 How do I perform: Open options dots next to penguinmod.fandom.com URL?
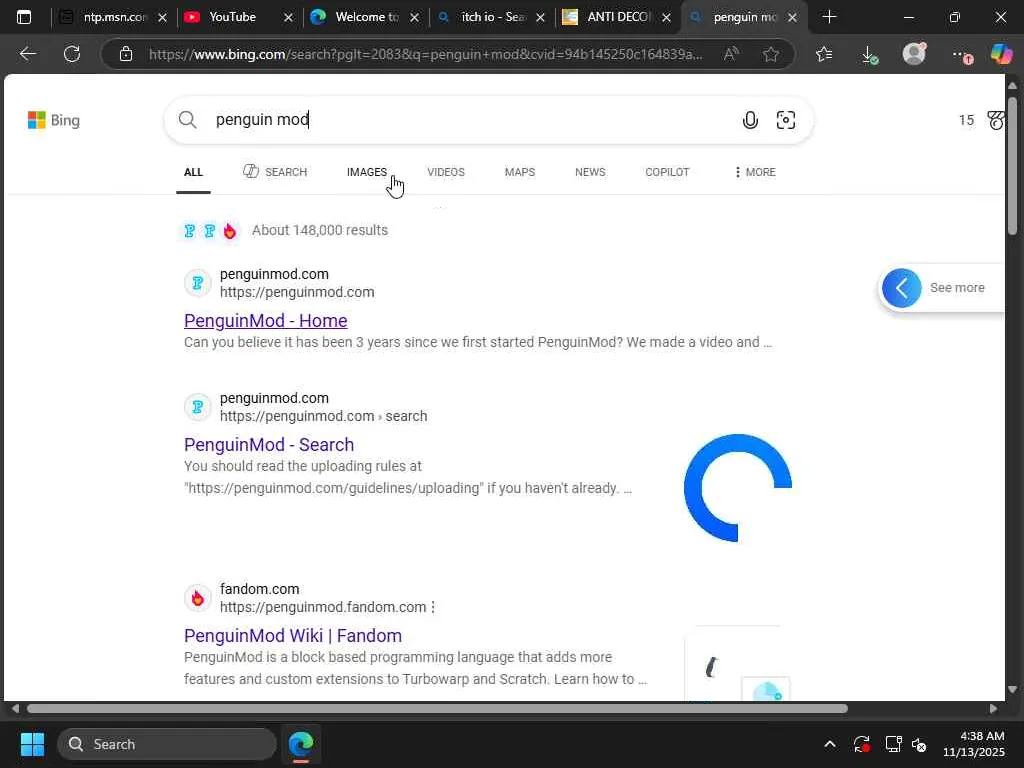pos(433,607)
